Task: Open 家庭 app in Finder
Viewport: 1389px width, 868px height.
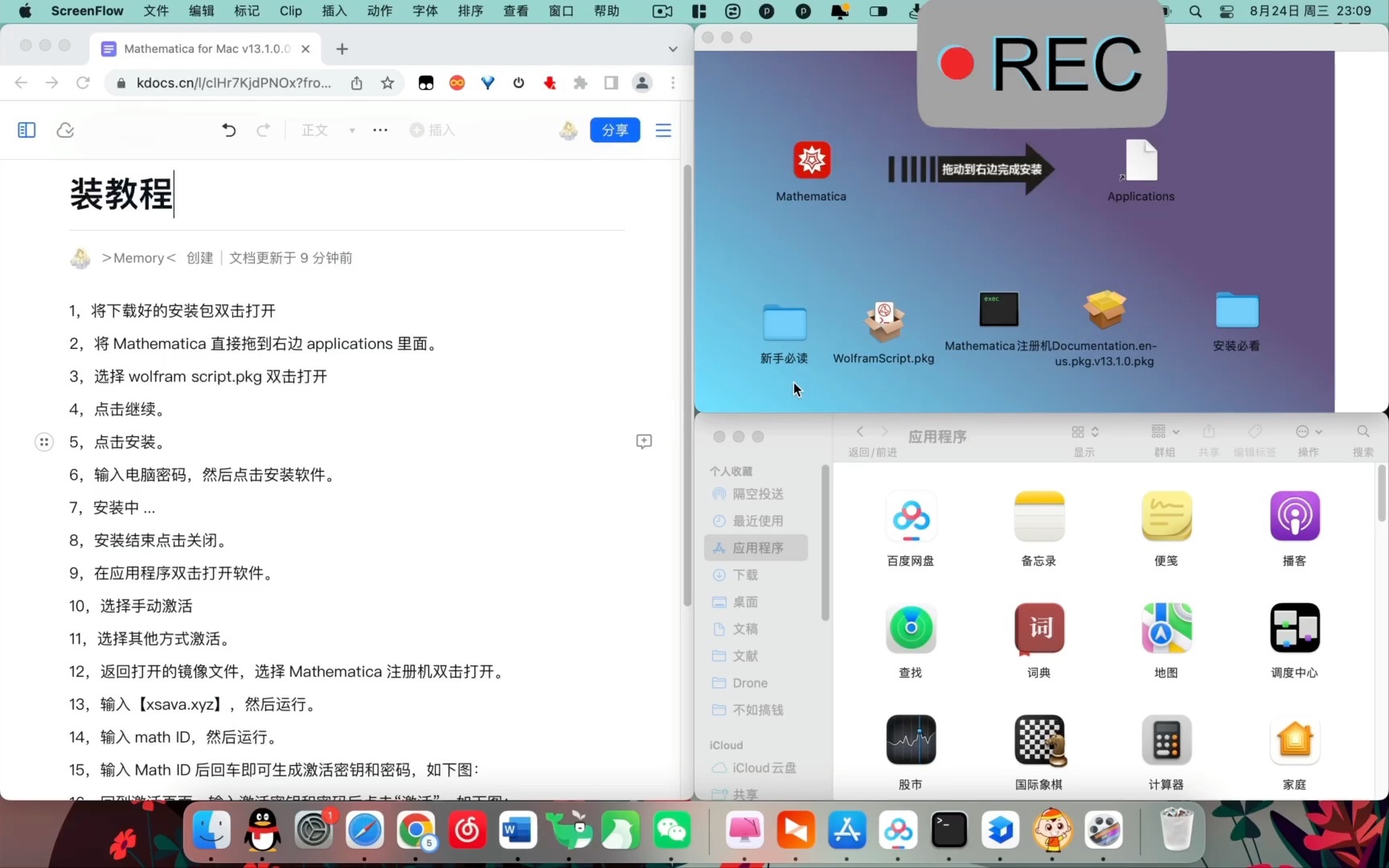Action: tap(1294, 740)
